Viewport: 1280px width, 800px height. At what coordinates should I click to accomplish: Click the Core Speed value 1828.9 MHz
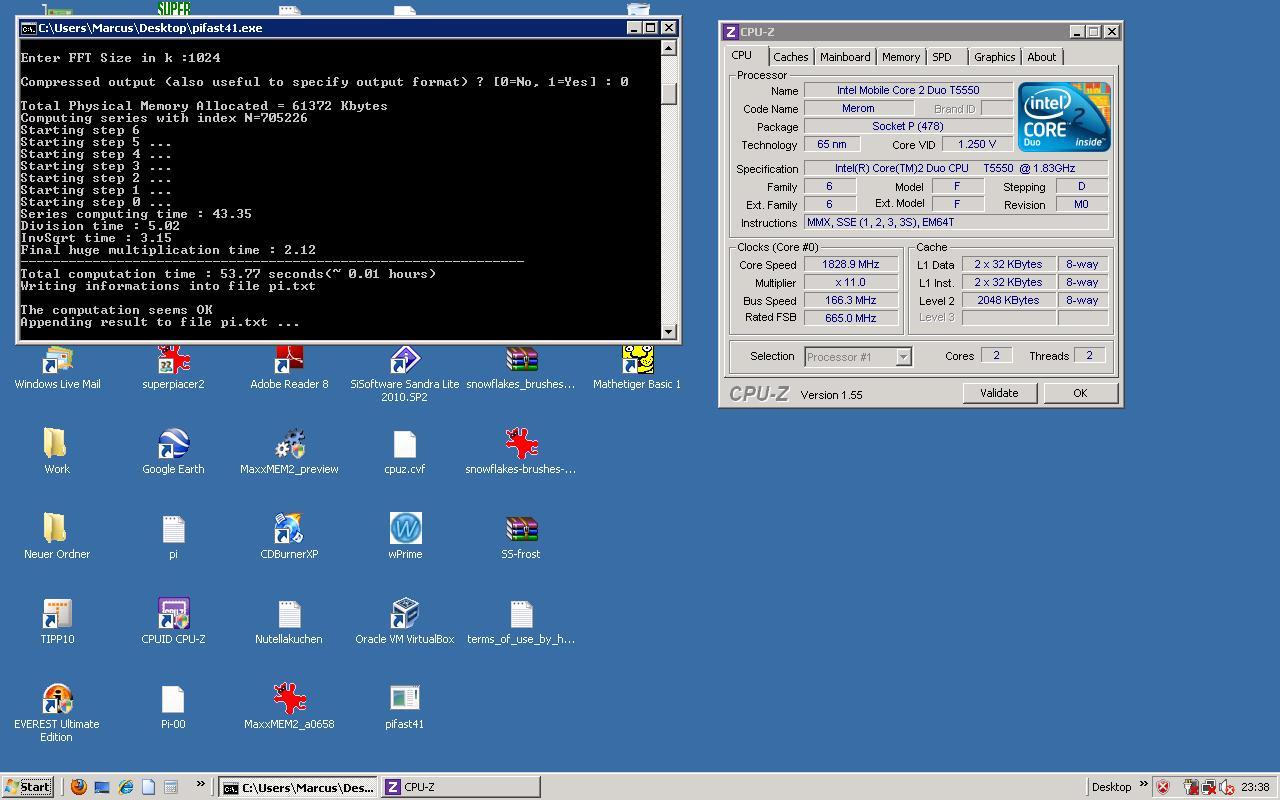851,265
